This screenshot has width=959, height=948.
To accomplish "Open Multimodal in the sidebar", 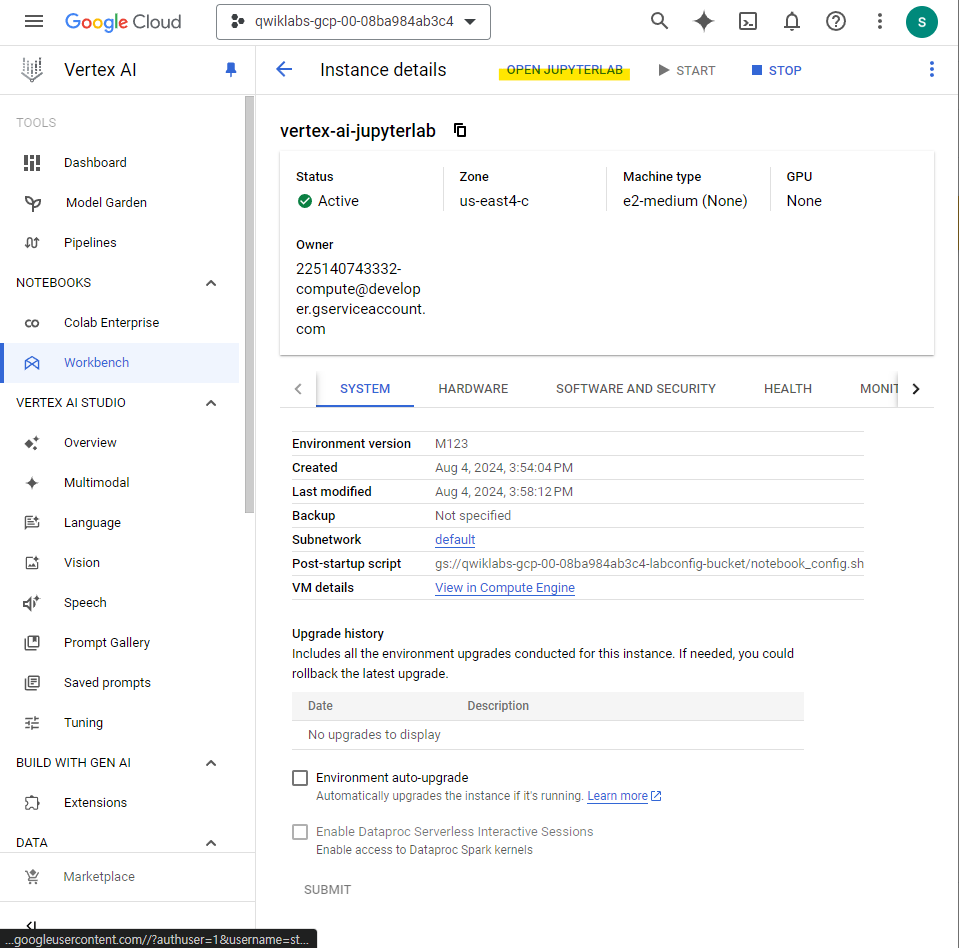I will click(120, 483).
